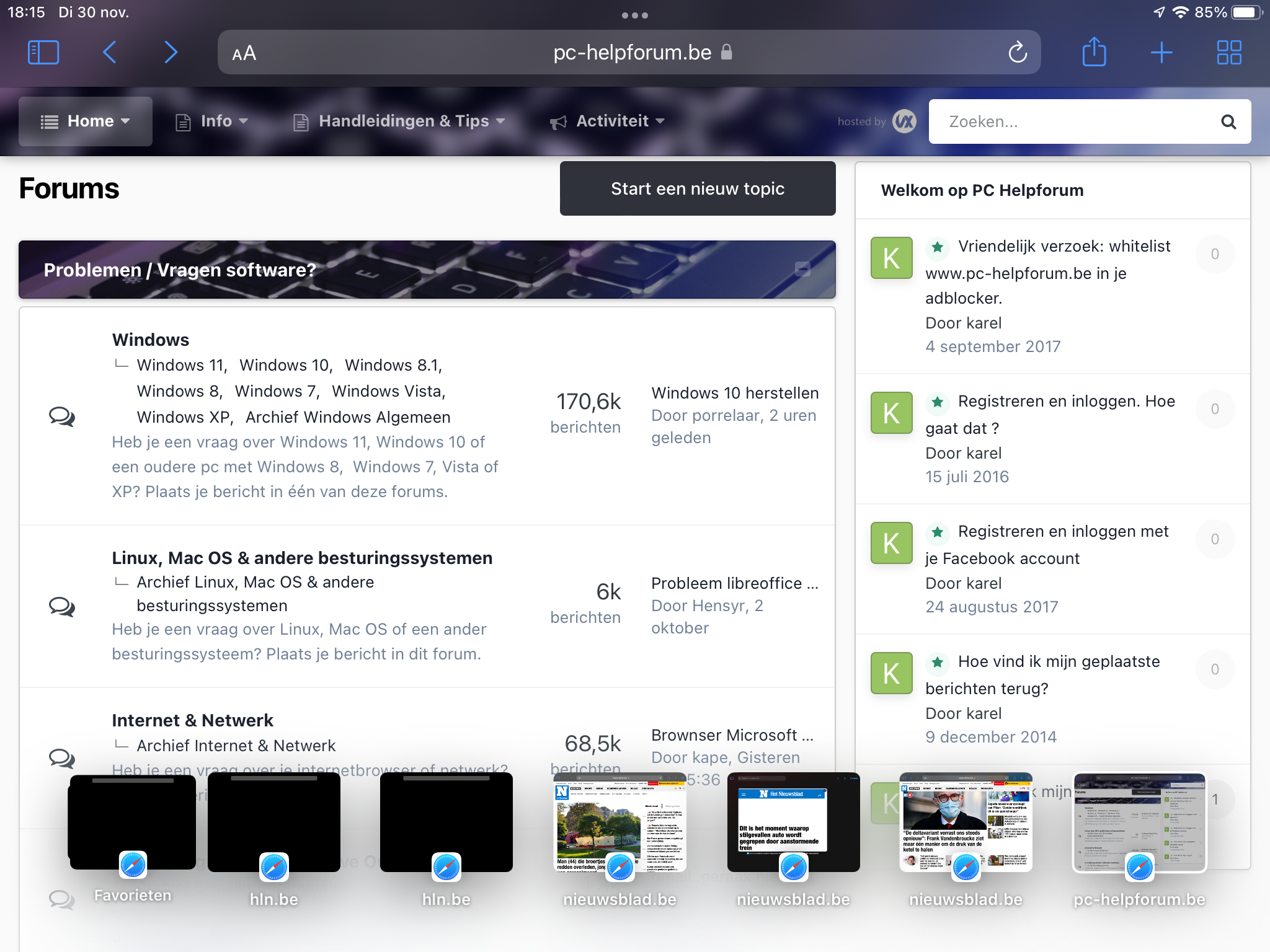This screenshot has height=952, width=1270.
Task: Go back with the left arrow
Action: coord(110,53)
